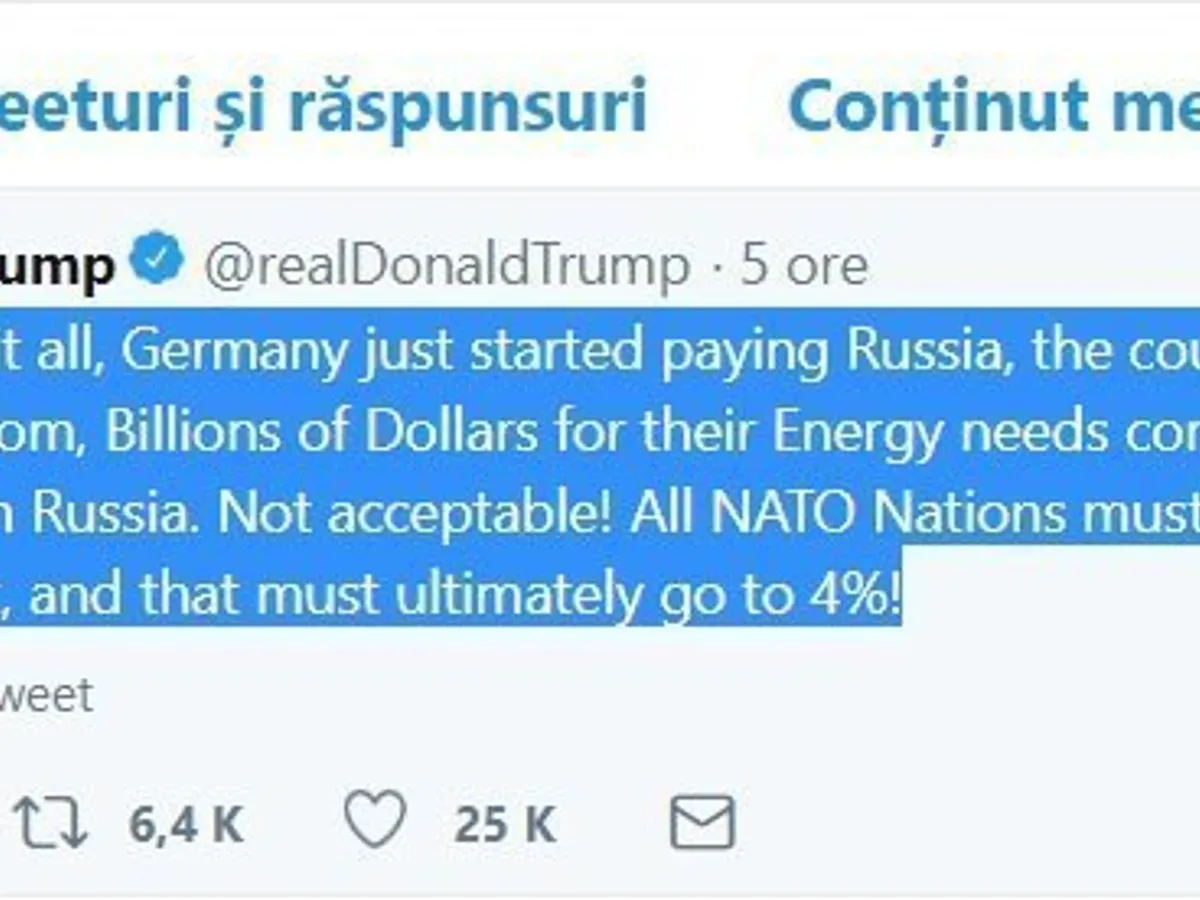Click the gray 'weet' link below the tweet
This screenshot has height=900, width=1200.
46,695
